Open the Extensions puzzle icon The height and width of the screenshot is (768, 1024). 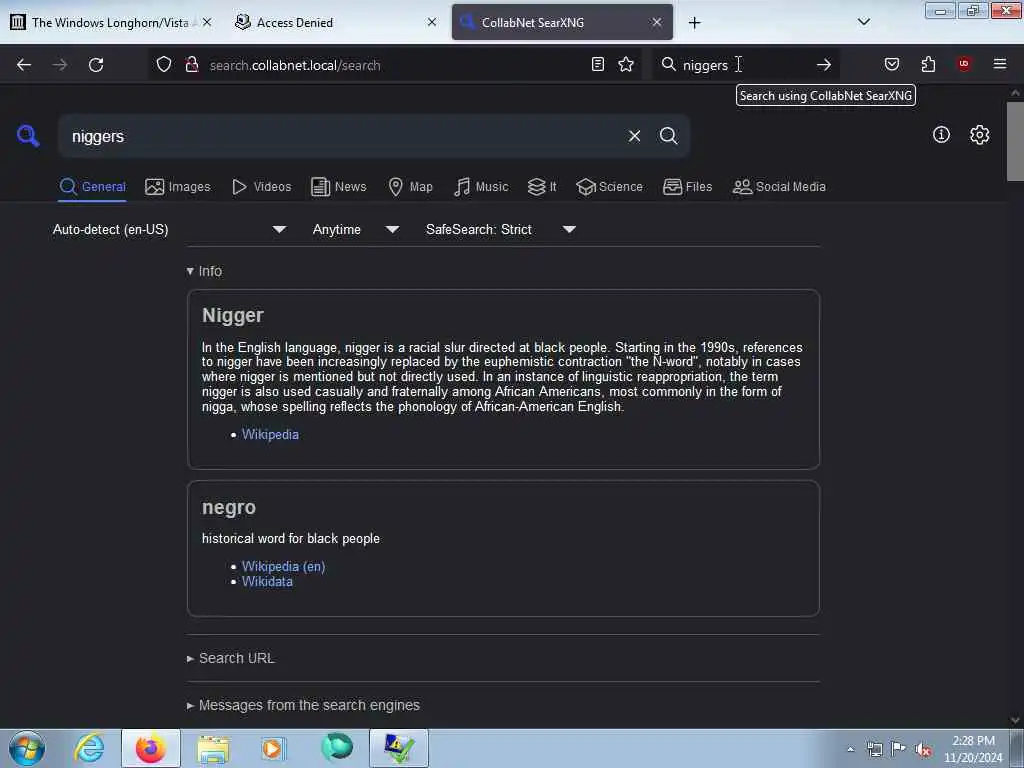[x=928, y=64]
